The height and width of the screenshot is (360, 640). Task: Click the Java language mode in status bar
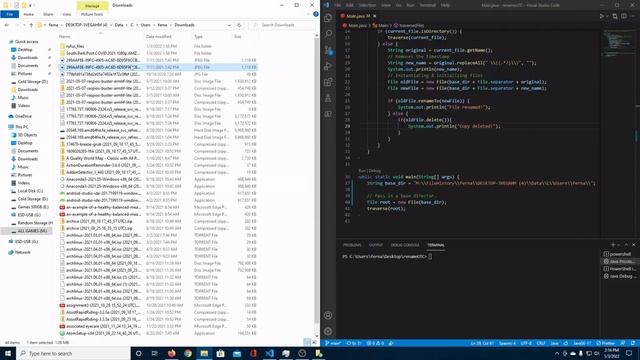click(x=554, y=343)
